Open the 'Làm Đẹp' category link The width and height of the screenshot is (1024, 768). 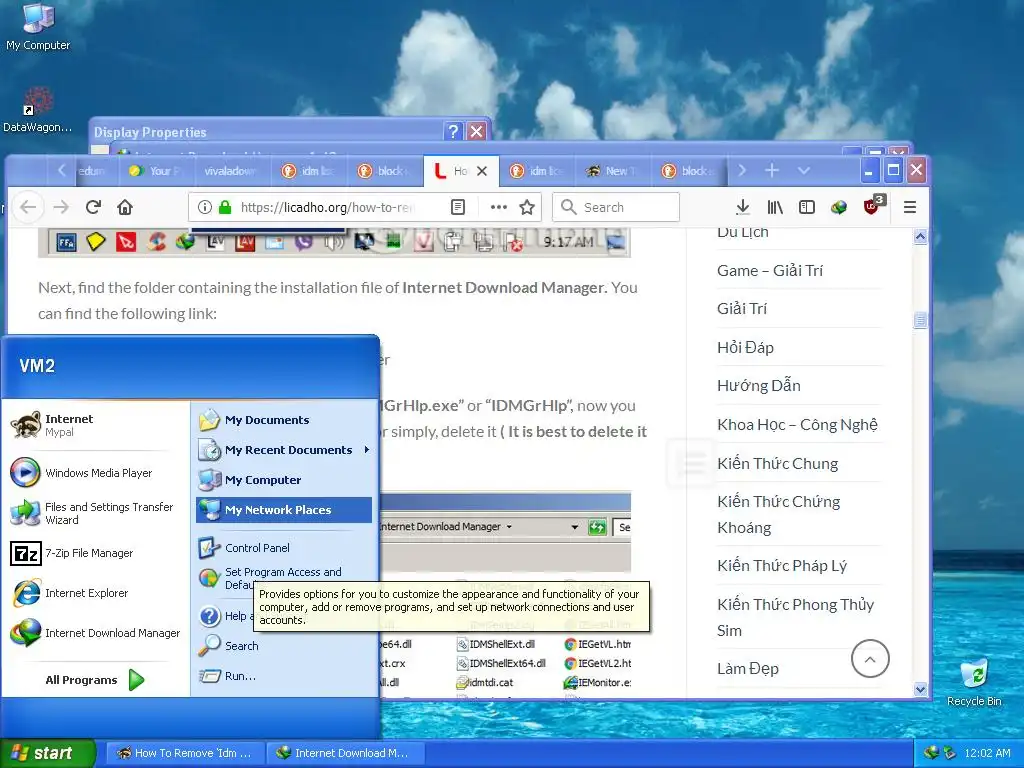pyautogui.click(x=748, y=668)
